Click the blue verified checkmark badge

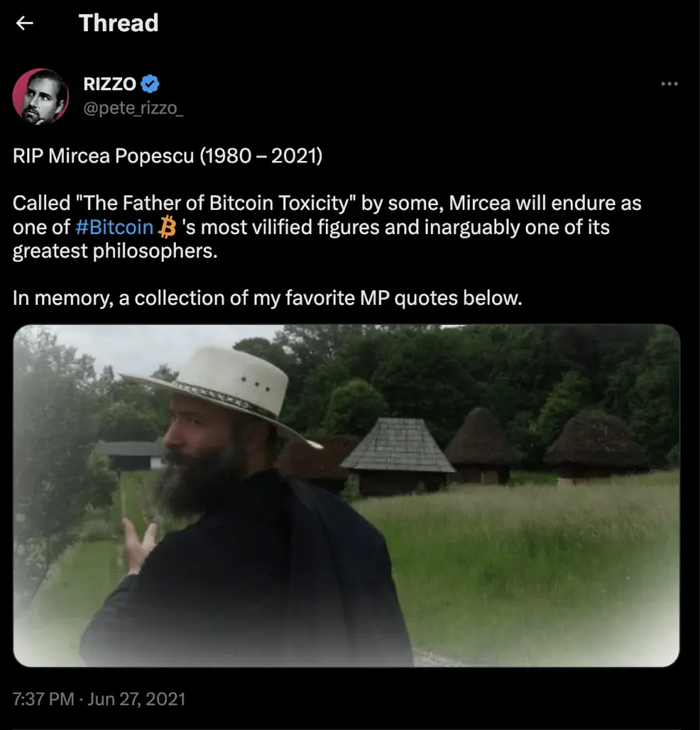point(150,84)
